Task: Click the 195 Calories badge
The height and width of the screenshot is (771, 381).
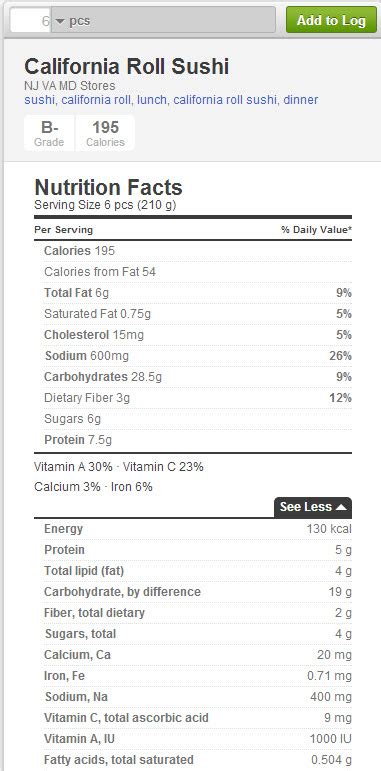Action: coord(105,133)
